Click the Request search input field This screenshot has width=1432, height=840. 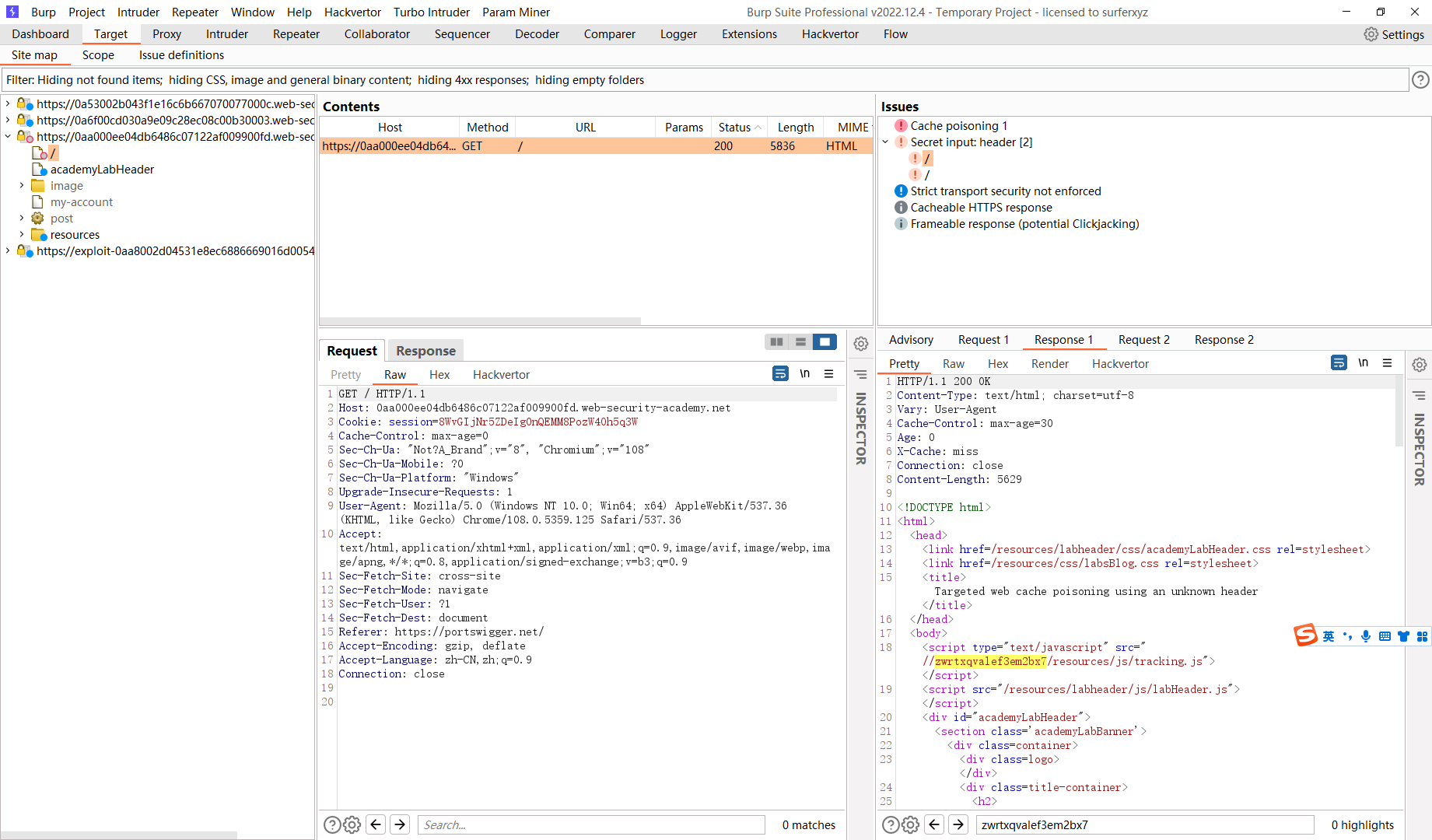pos(591,825)
